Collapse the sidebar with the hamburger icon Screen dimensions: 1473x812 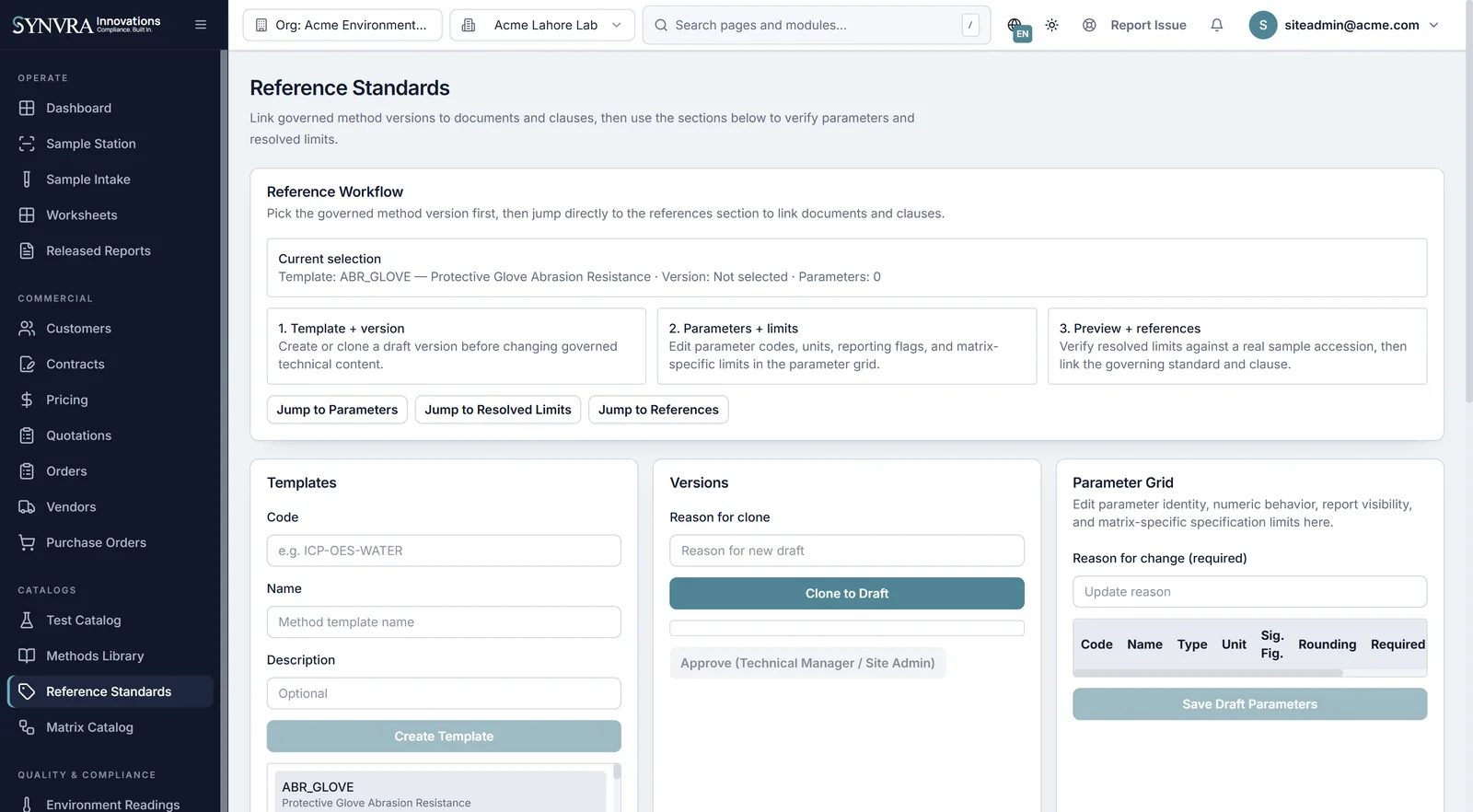pyautogui.click(x=201, y=25)
